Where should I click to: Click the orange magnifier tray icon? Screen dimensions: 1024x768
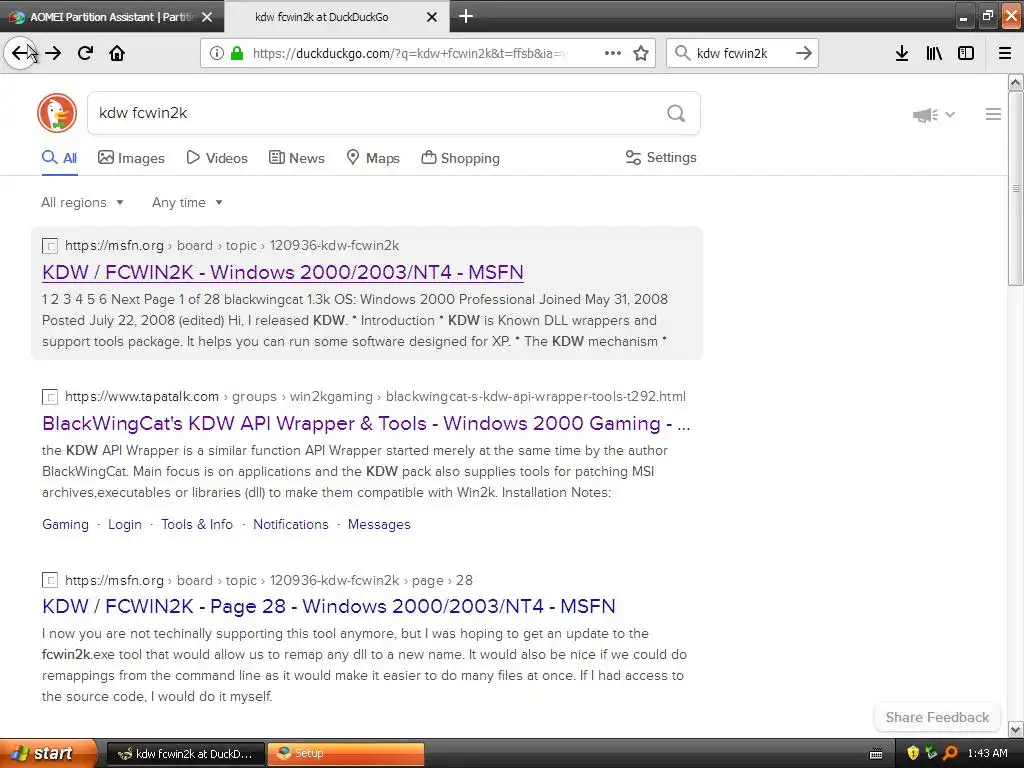(950, 753)
